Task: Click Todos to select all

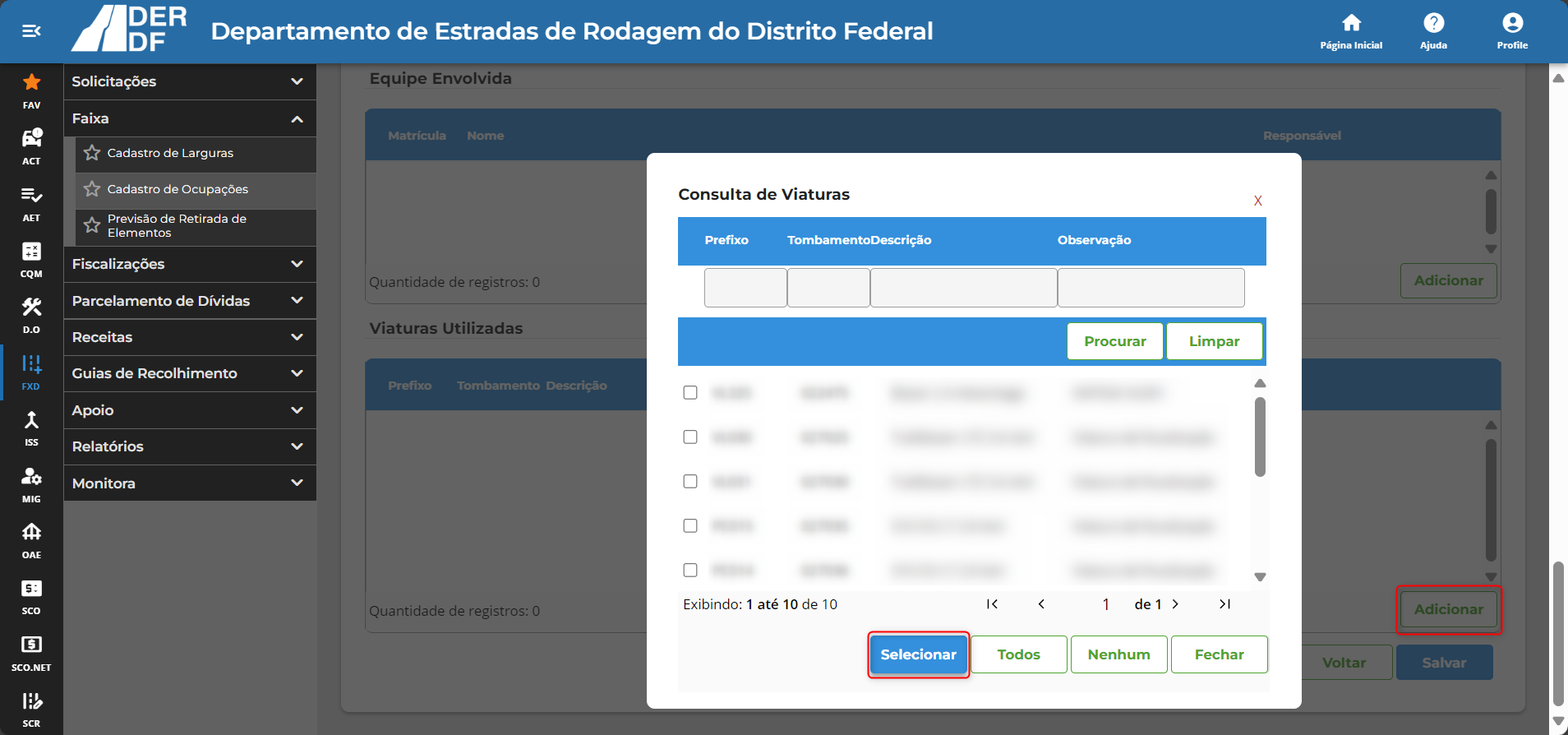Action: 1018,654
